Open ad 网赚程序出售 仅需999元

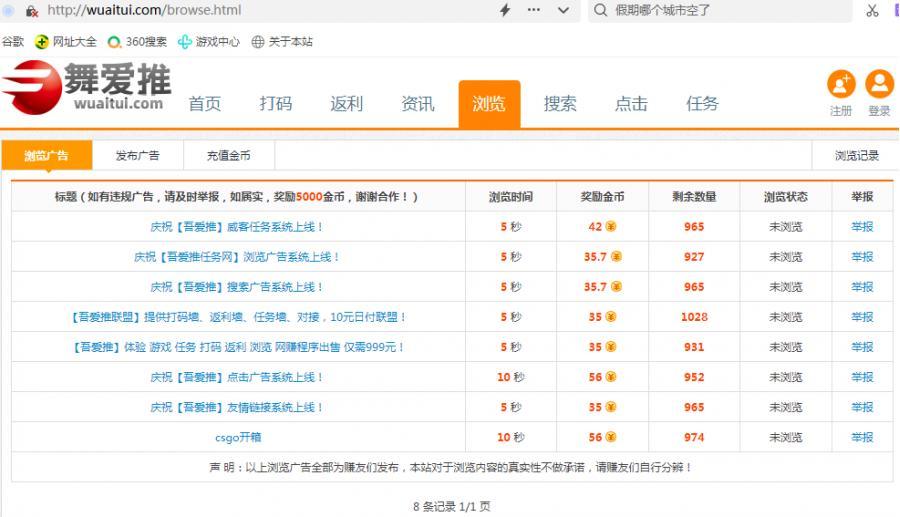tap(238, 347)
